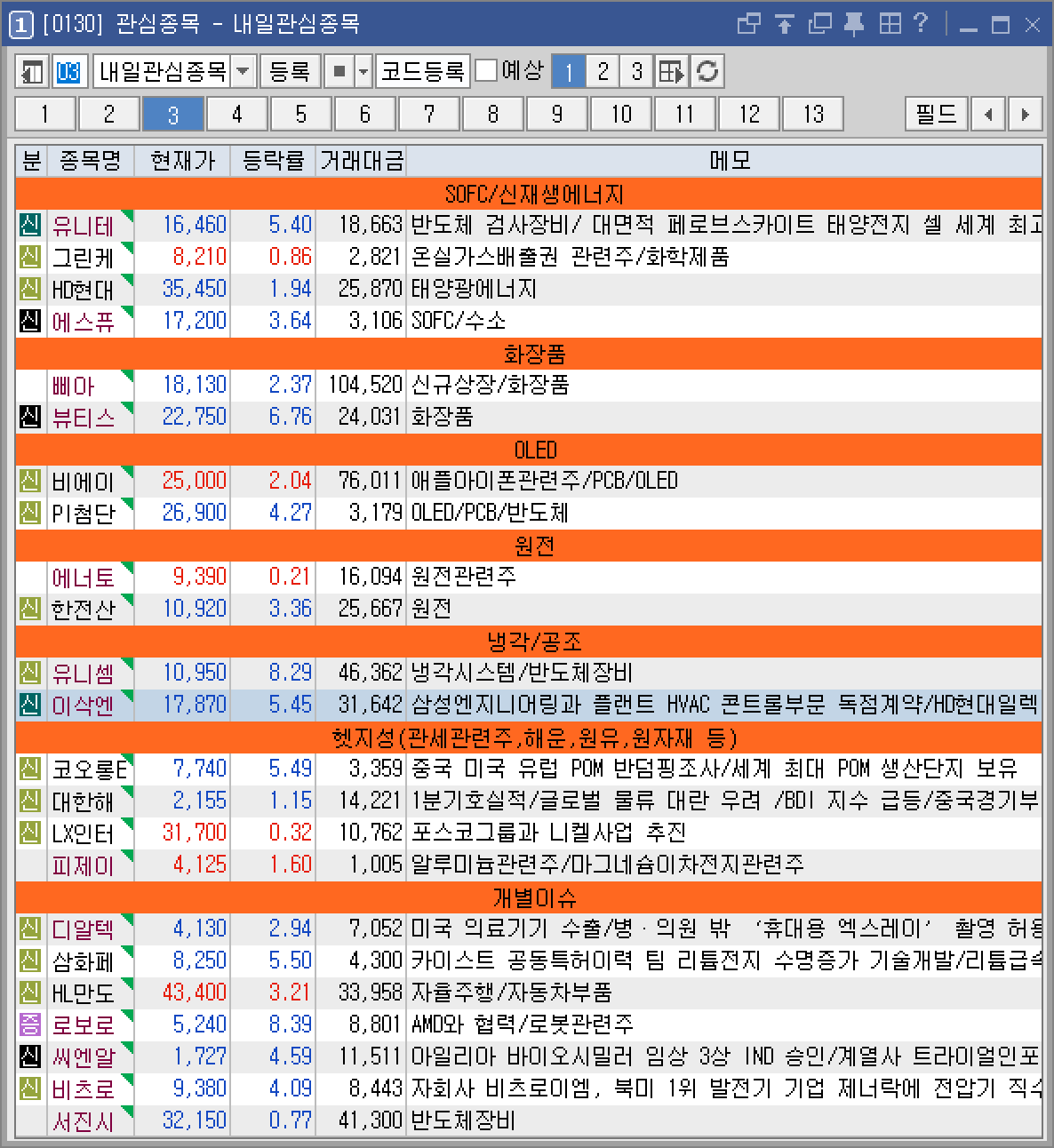Viewport: 1054px width, 1148px height.
Task: Switch to watchlist tab 1
Action: pos(45,114)
